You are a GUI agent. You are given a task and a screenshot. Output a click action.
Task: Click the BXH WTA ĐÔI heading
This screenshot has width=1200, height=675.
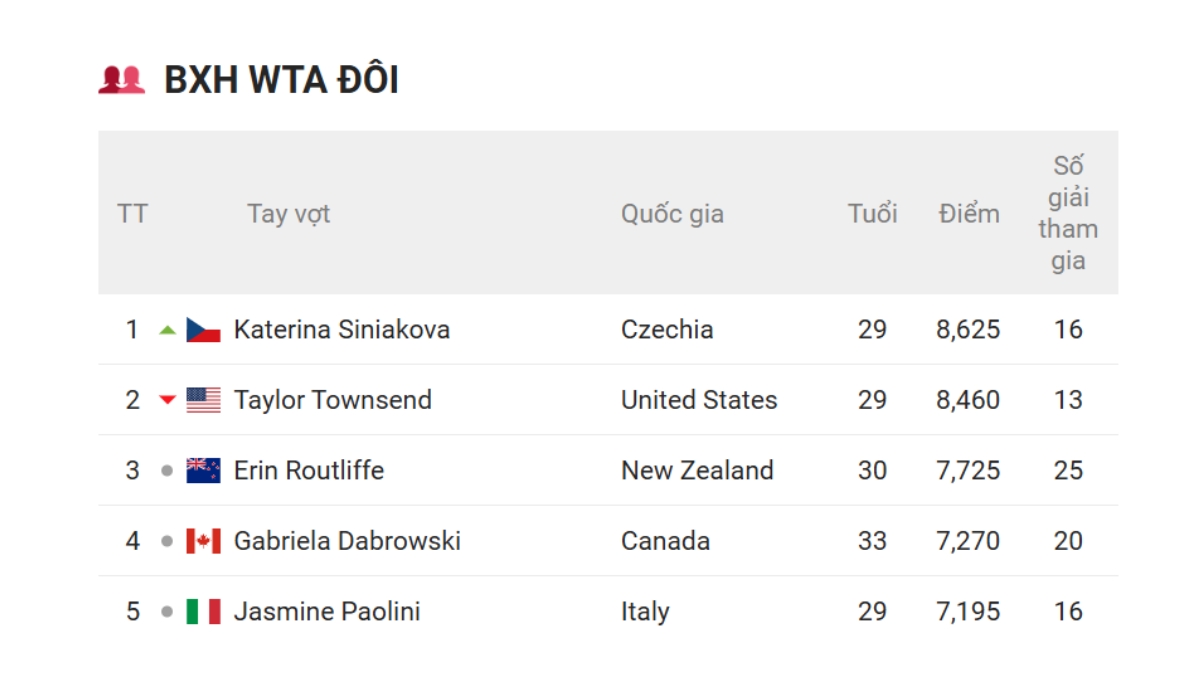point(281,80)
